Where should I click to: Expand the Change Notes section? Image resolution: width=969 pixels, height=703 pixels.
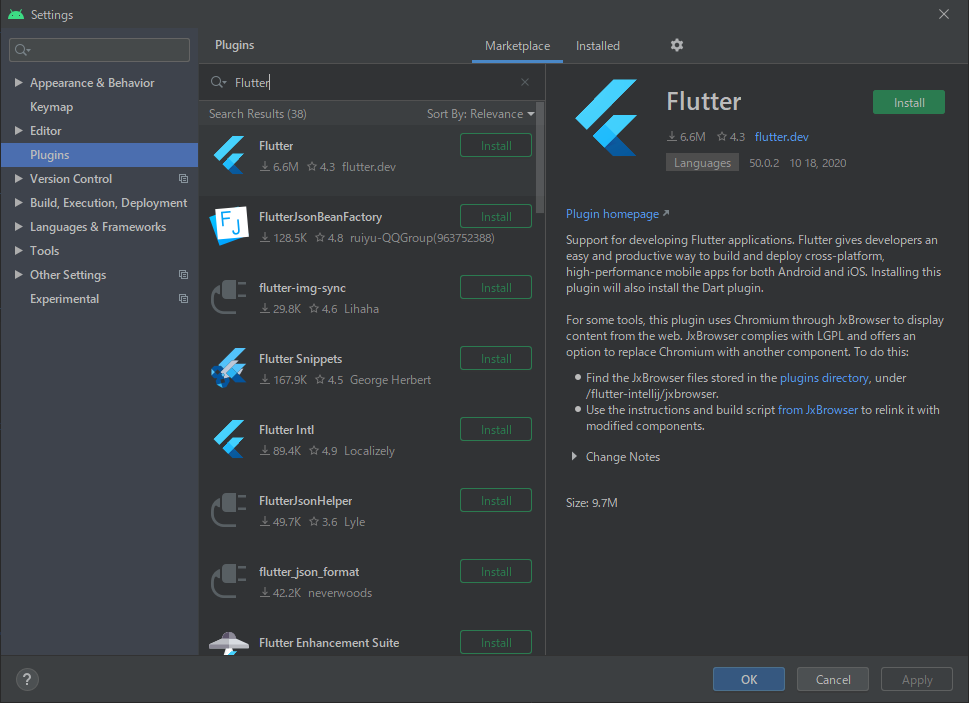click(574, 457)
